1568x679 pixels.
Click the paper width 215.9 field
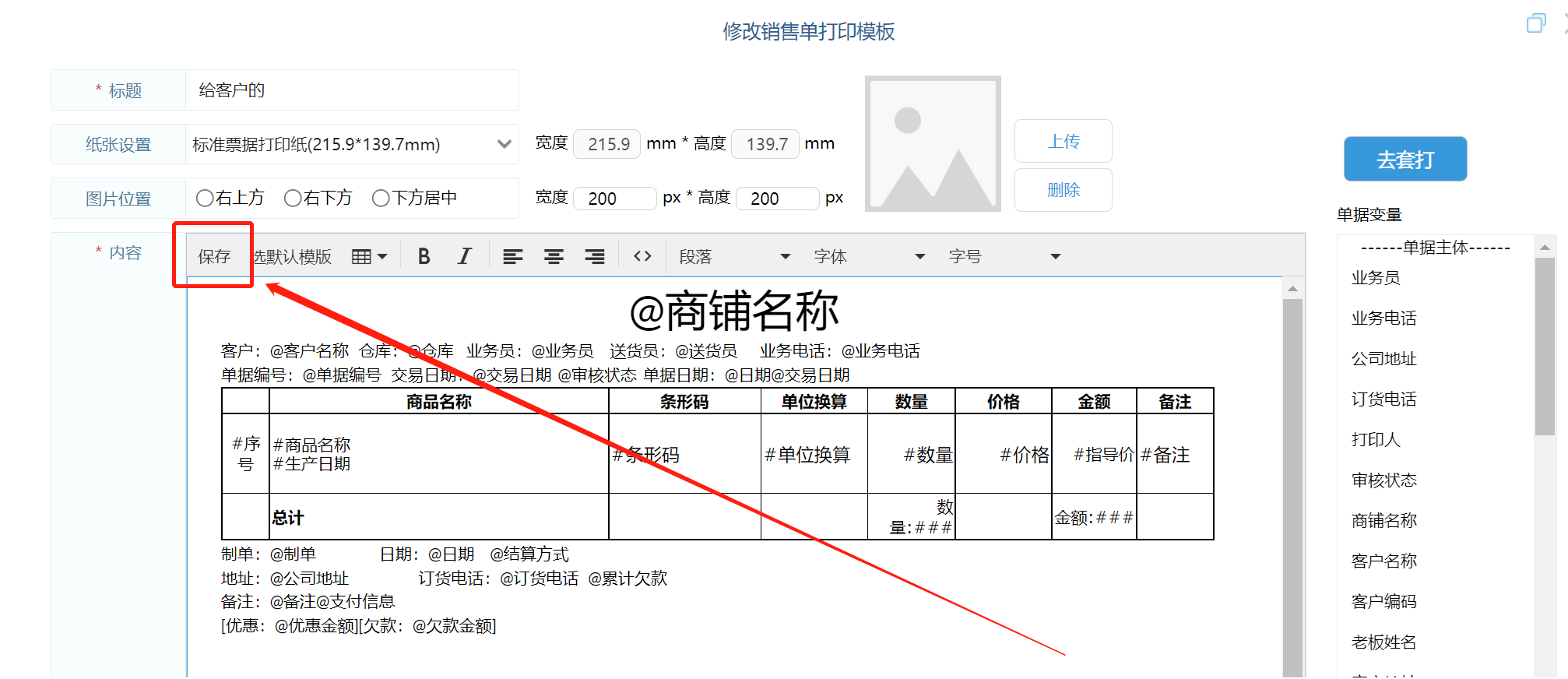pyautogui.click(x=607, y=144)
